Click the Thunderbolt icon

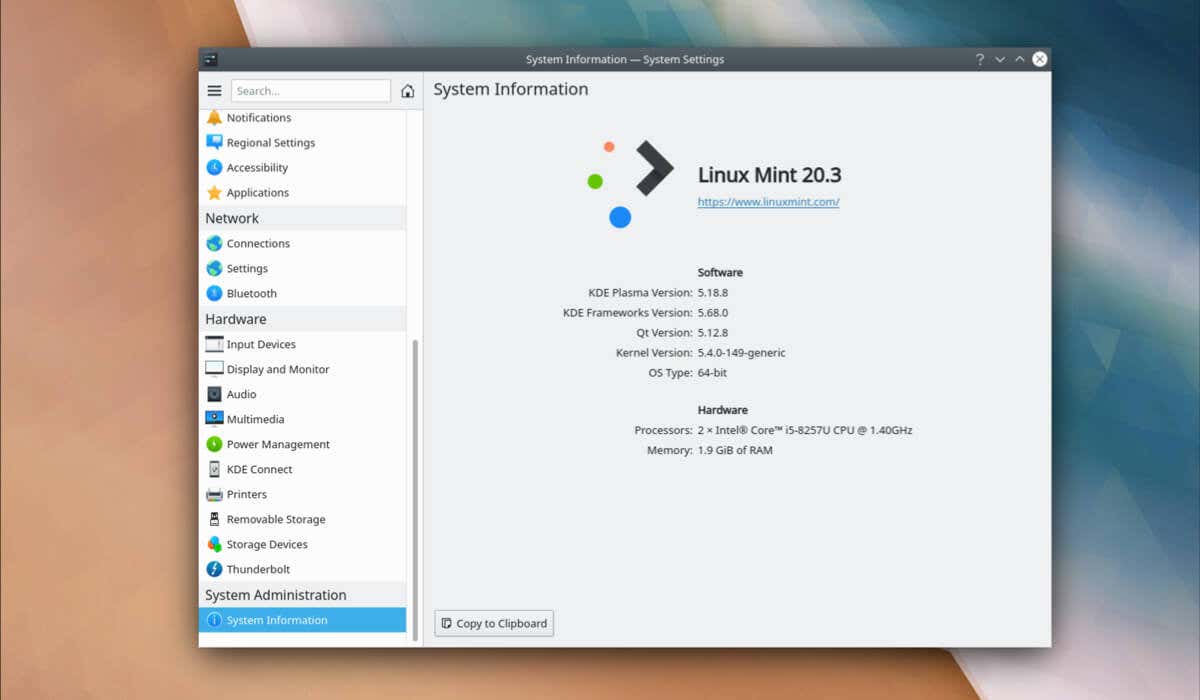[214, 569]
